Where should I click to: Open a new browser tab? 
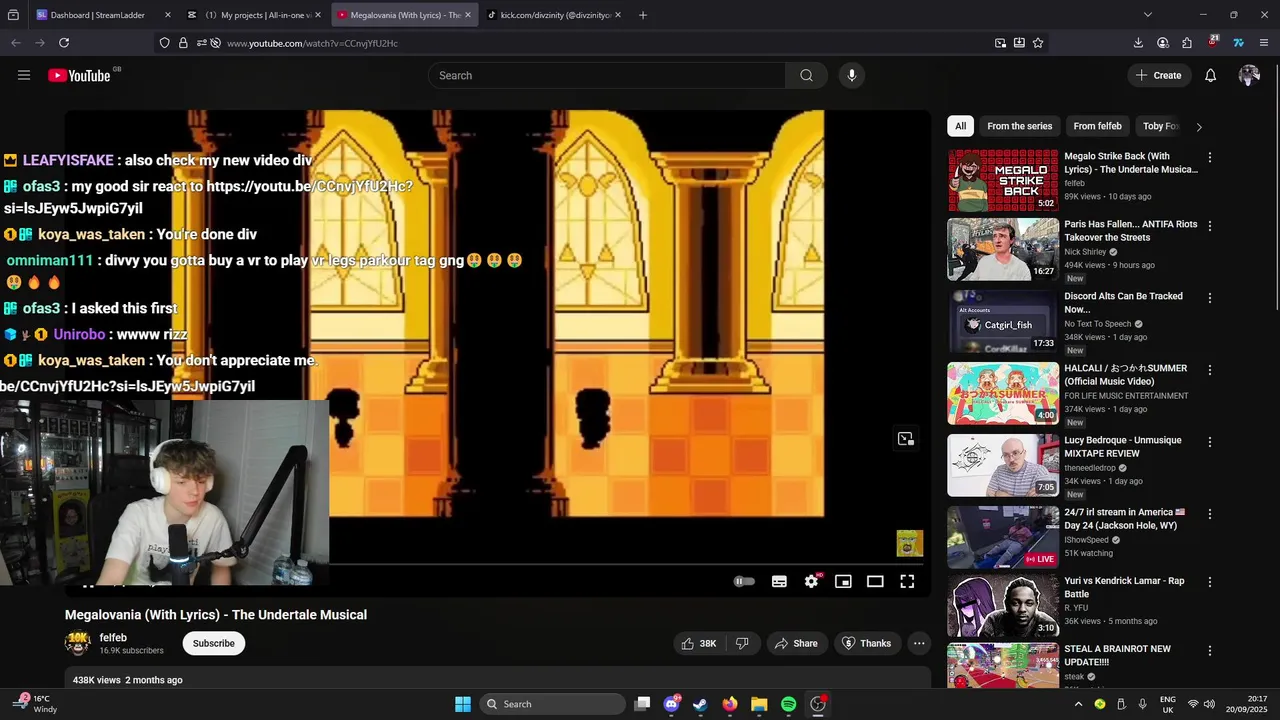tap(642, 15)
